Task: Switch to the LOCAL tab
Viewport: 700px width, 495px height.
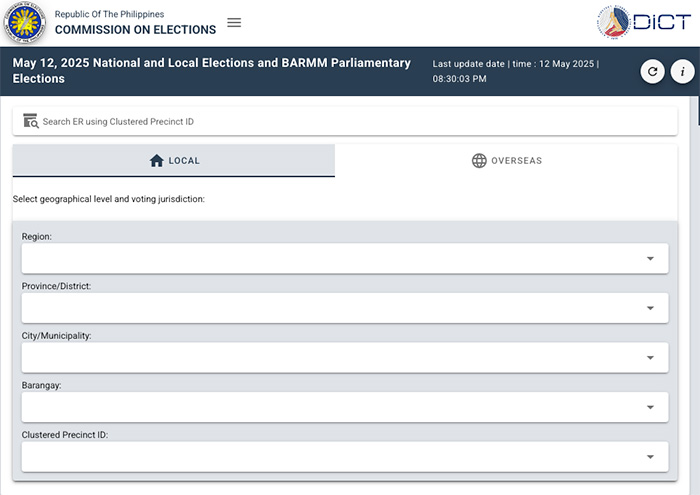Action: (174, 161)
